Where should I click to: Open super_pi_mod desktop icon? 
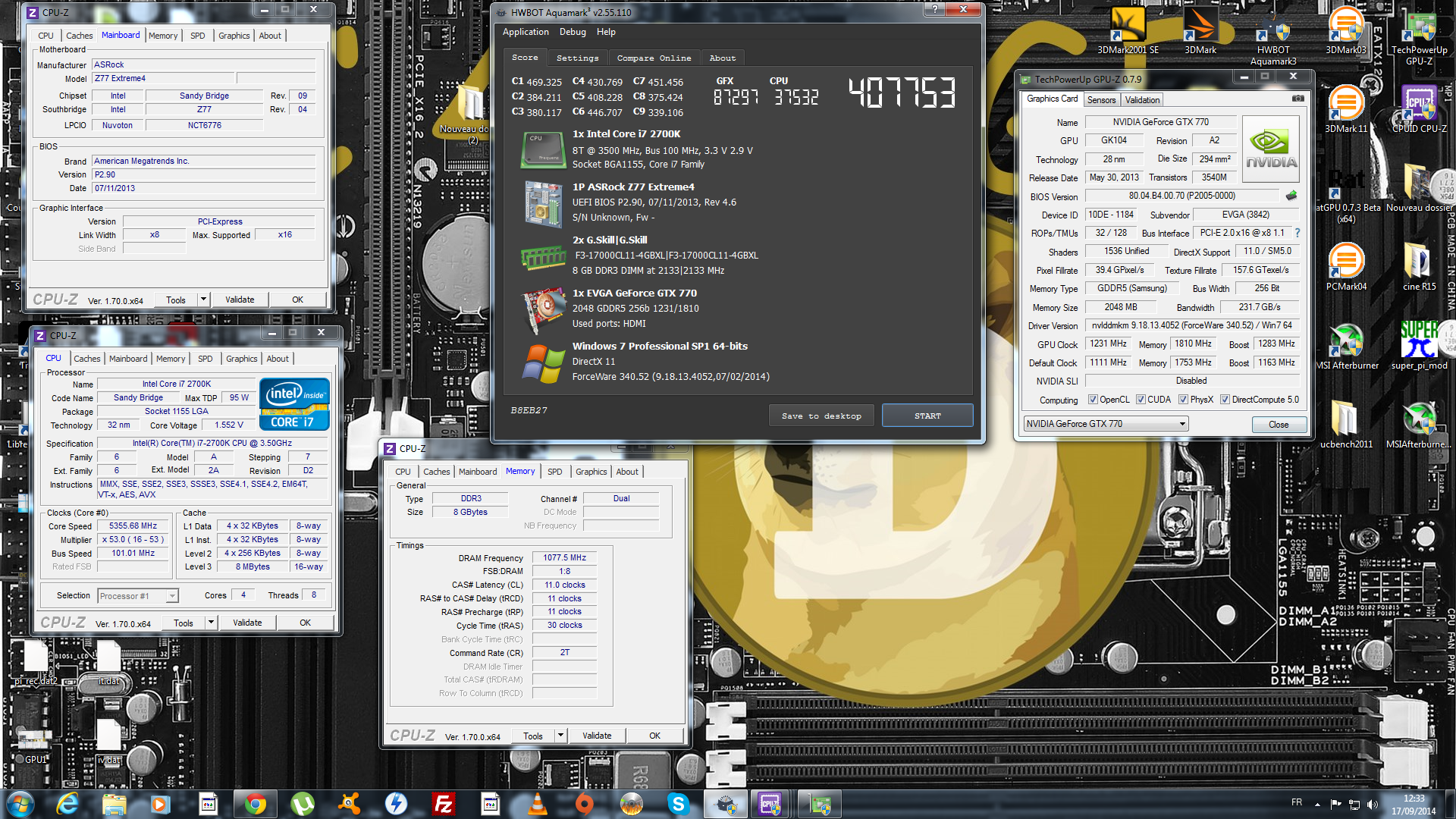click(x=1419, y=345)
